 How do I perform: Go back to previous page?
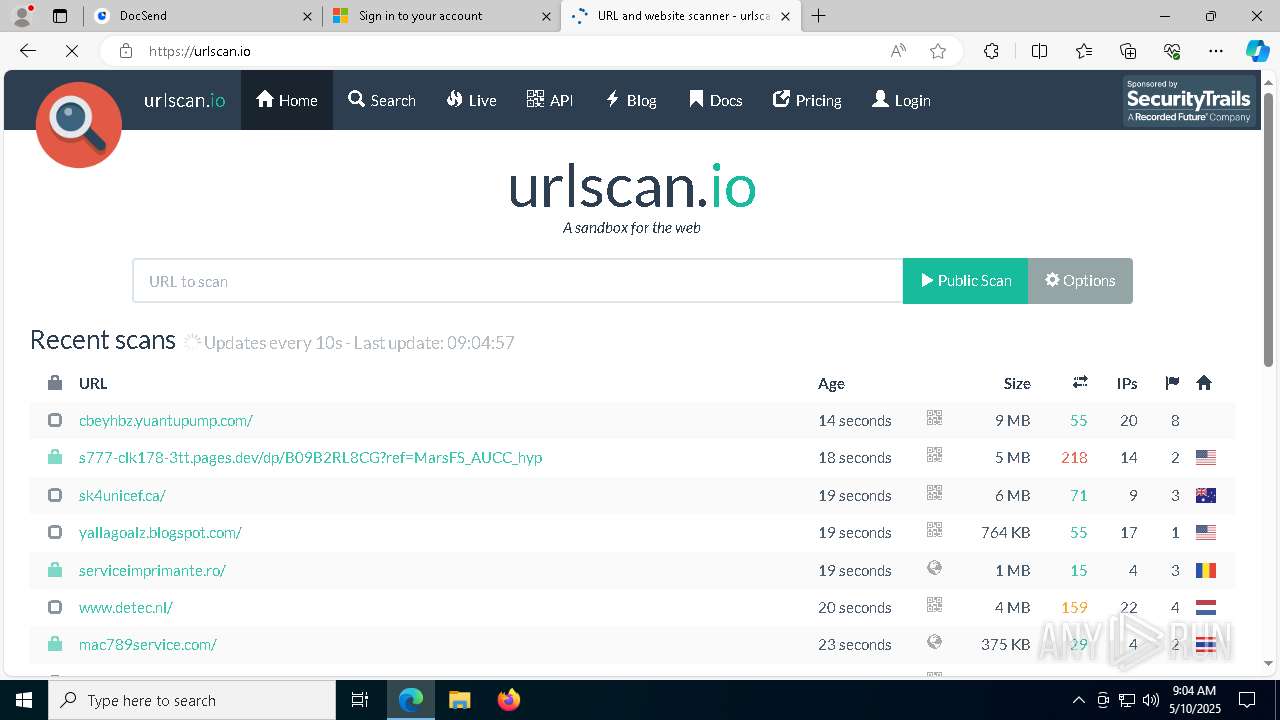pyautogui.click(x=28, y=51)
